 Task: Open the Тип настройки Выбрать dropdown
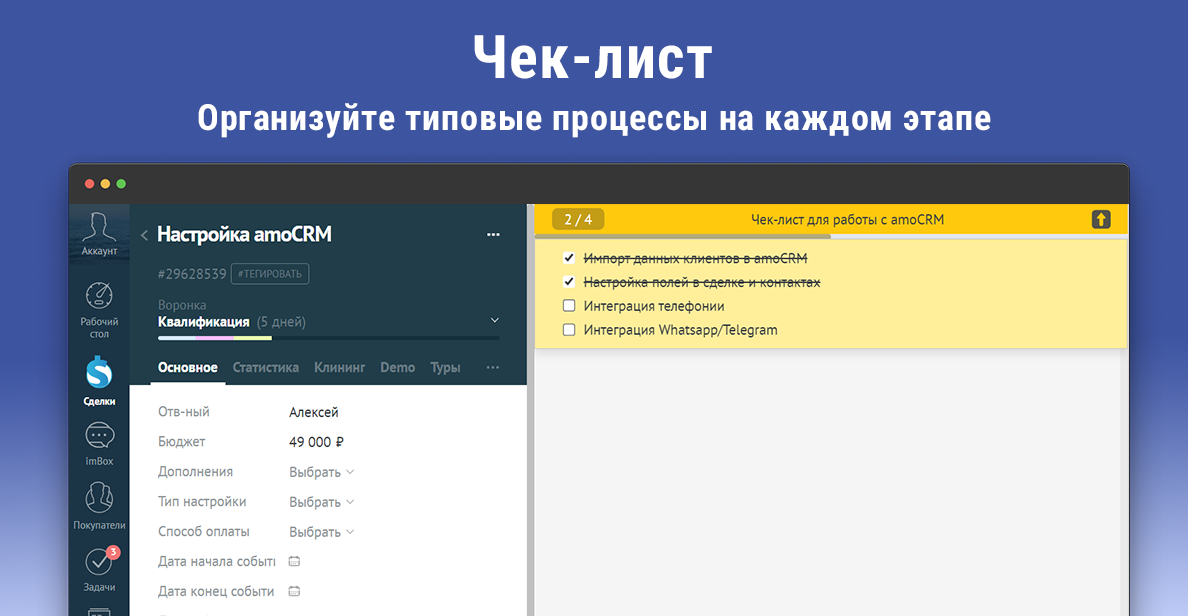point(321,502)
